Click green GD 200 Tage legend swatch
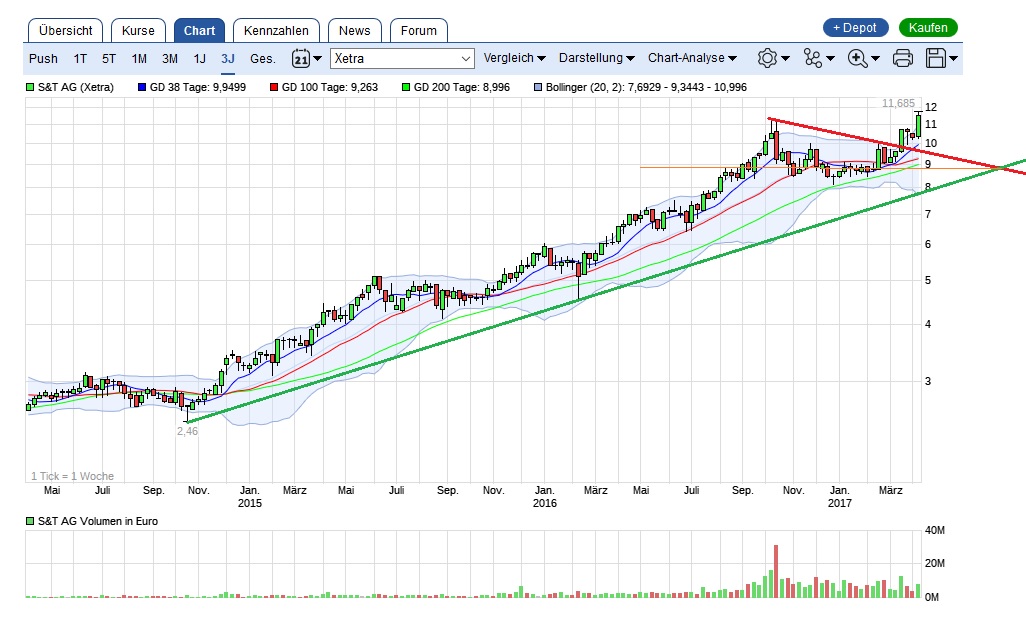The height and width of the screenshot is (630, 1026). 406,87
